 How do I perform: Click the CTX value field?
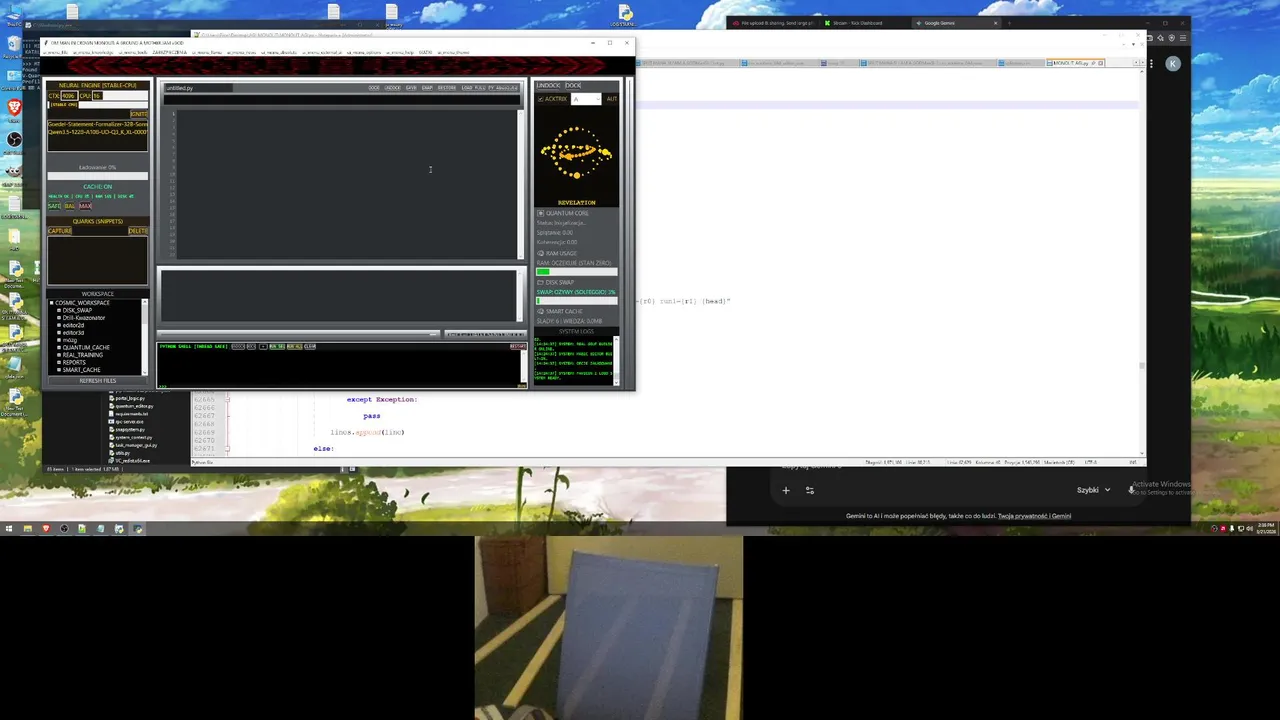tap(69, 96)
